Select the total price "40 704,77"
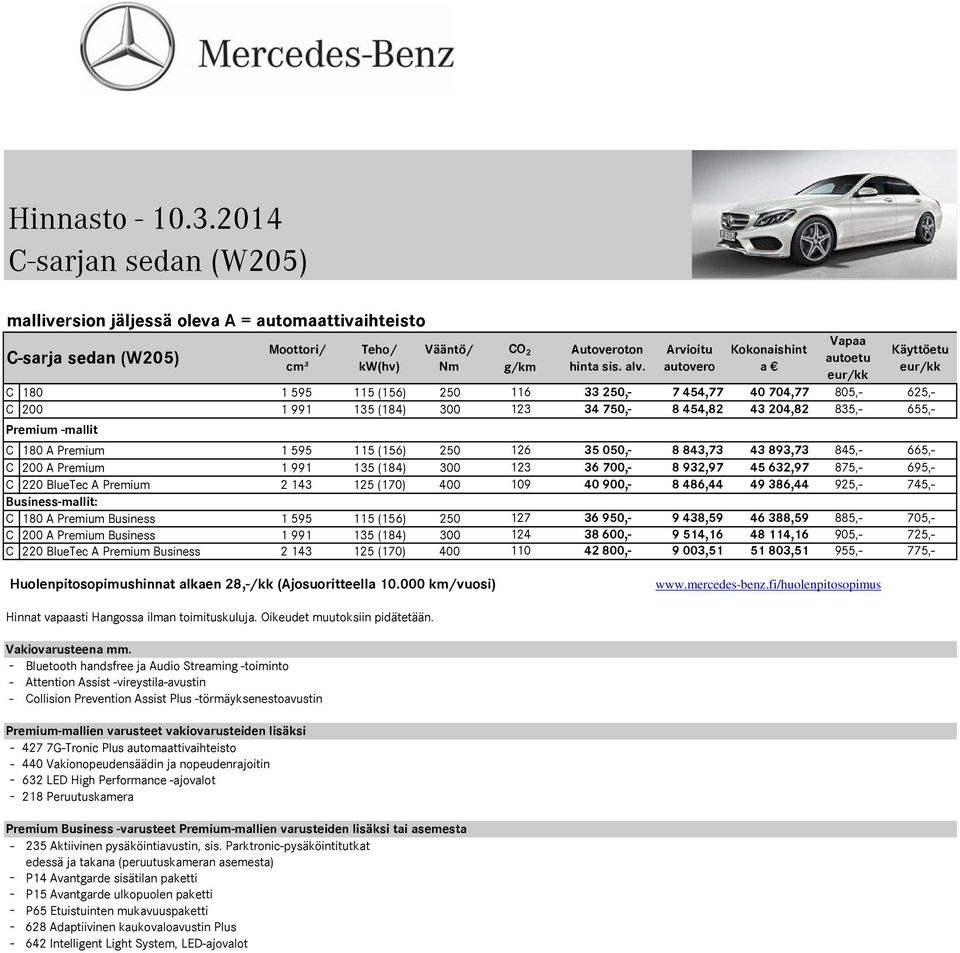This screenshot has height=953, width=960. [779, 392]
